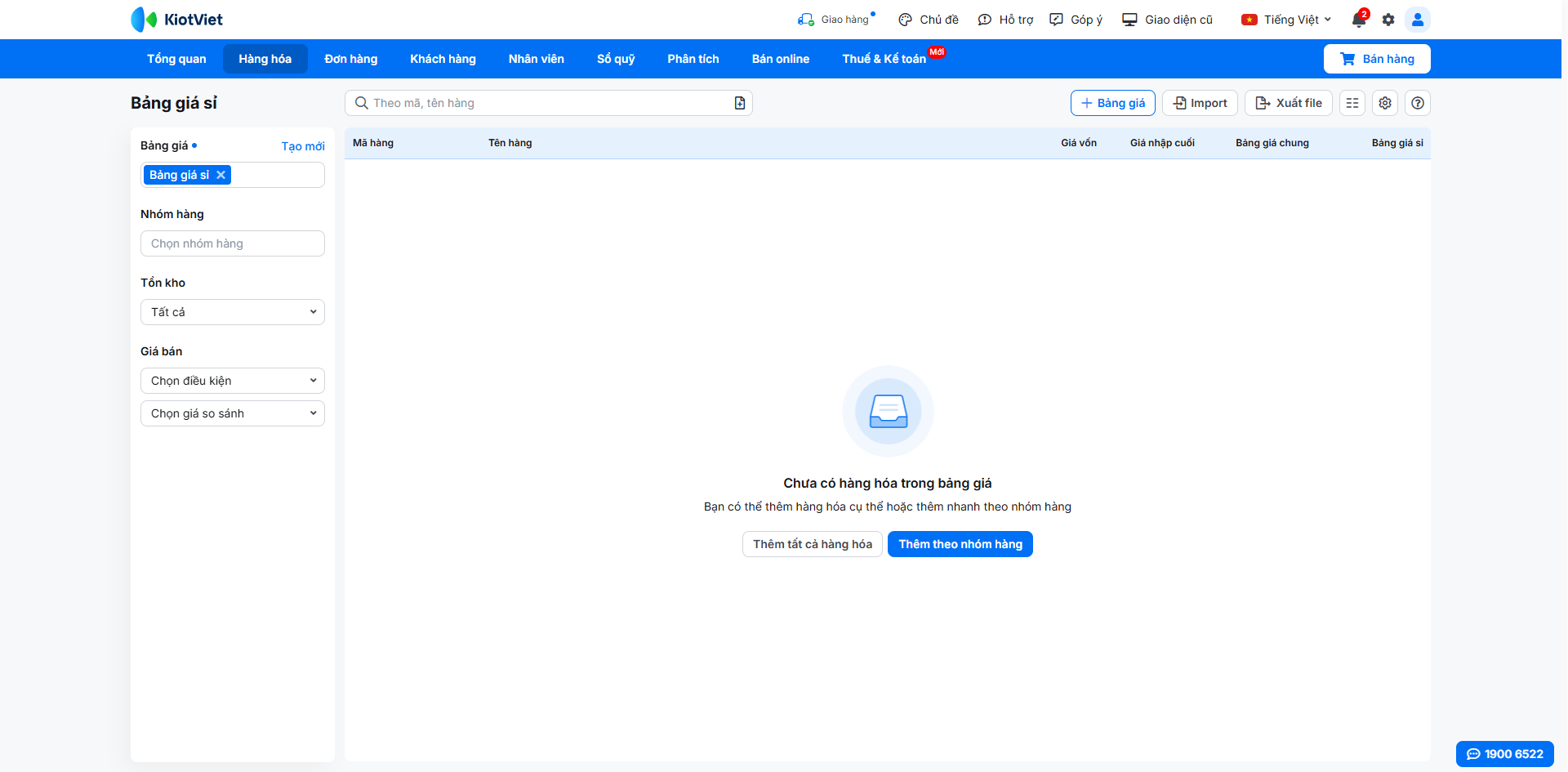1568x772 pixels.
Task: Go to Tổng quan tab
Action: coord(176,59)
